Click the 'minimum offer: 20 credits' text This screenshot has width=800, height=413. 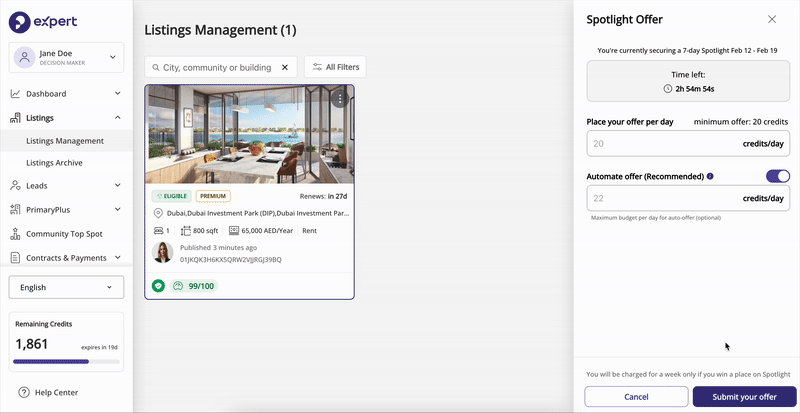pos(741,122)
